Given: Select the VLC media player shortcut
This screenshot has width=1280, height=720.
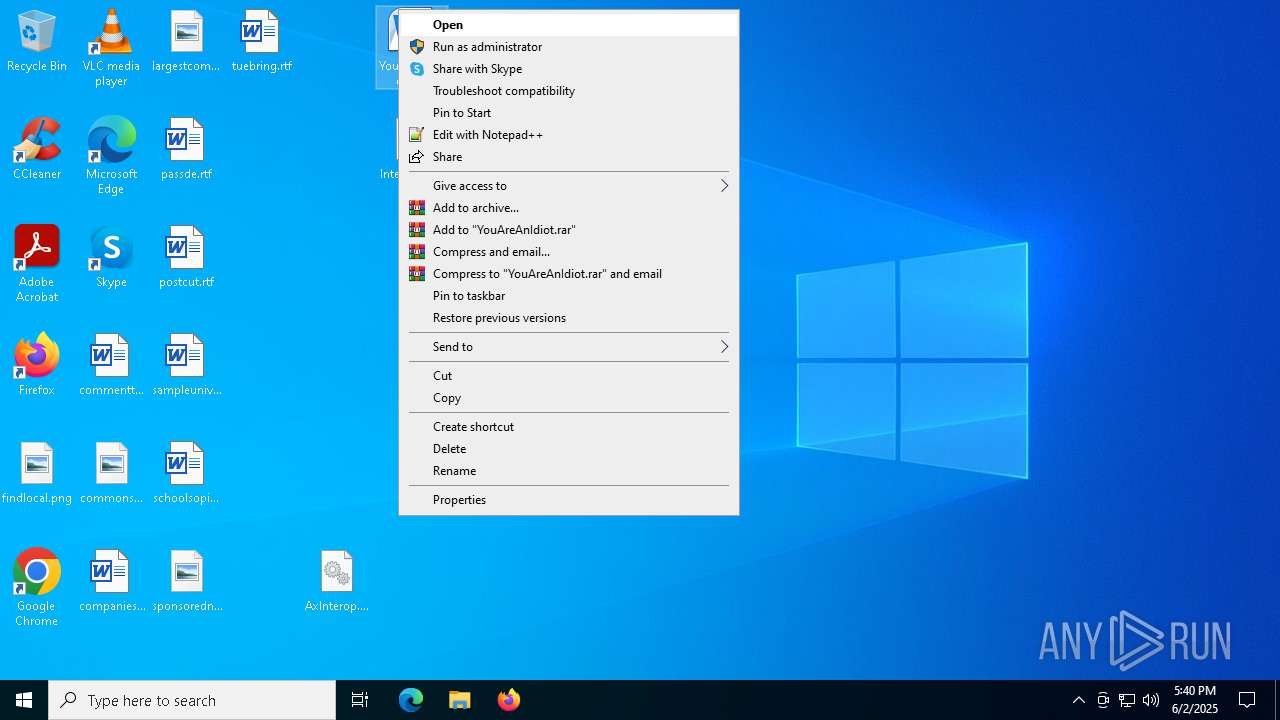Looking at the screenshot, I should point(111,48).
